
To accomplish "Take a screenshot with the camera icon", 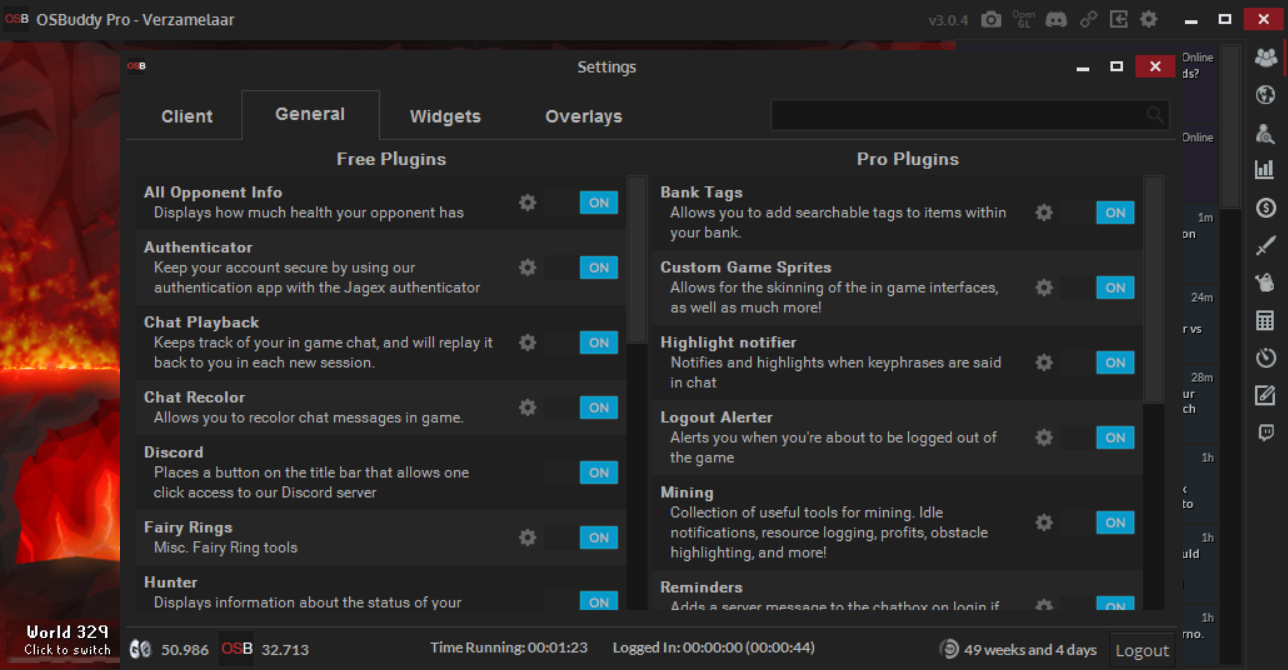I will [x=990, y=19].
